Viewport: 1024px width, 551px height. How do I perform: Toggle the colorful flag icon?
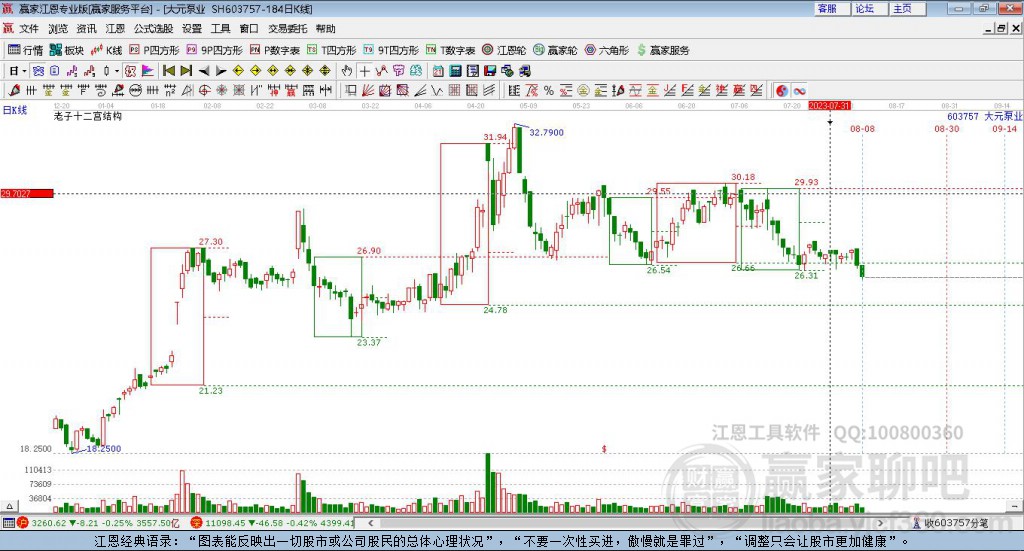click(x=148, y=71)
